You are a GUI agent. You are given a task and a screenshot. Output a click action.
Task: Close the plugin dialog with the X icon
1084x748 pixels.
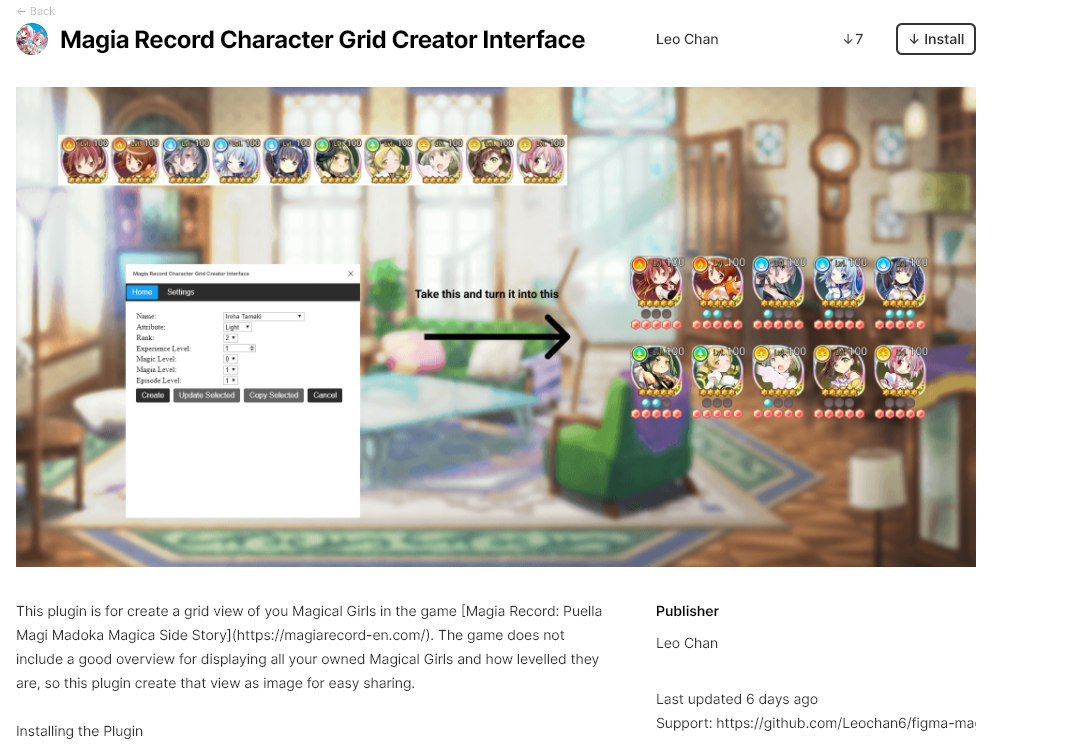[x=351, y=274]
